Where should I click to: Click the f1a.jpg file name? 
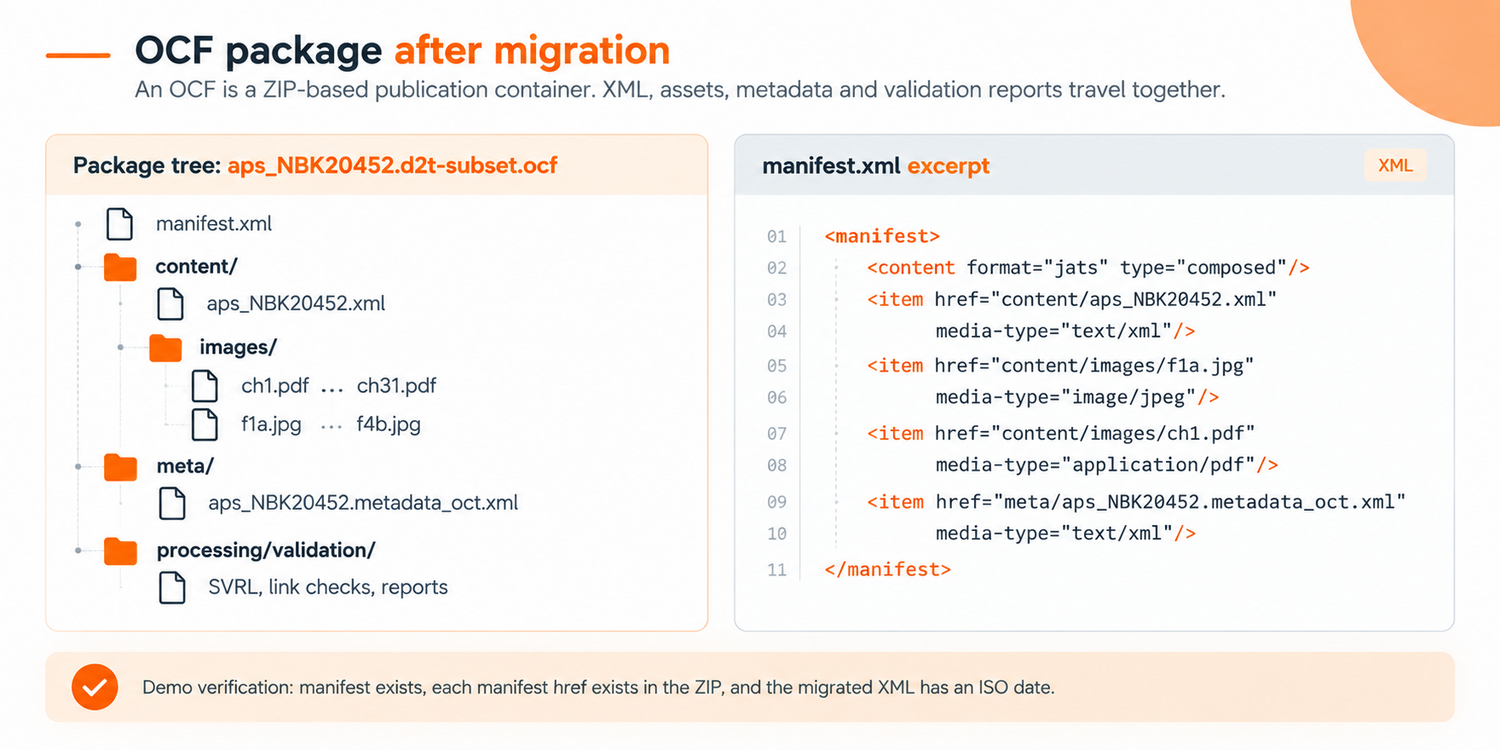(271, 424)
